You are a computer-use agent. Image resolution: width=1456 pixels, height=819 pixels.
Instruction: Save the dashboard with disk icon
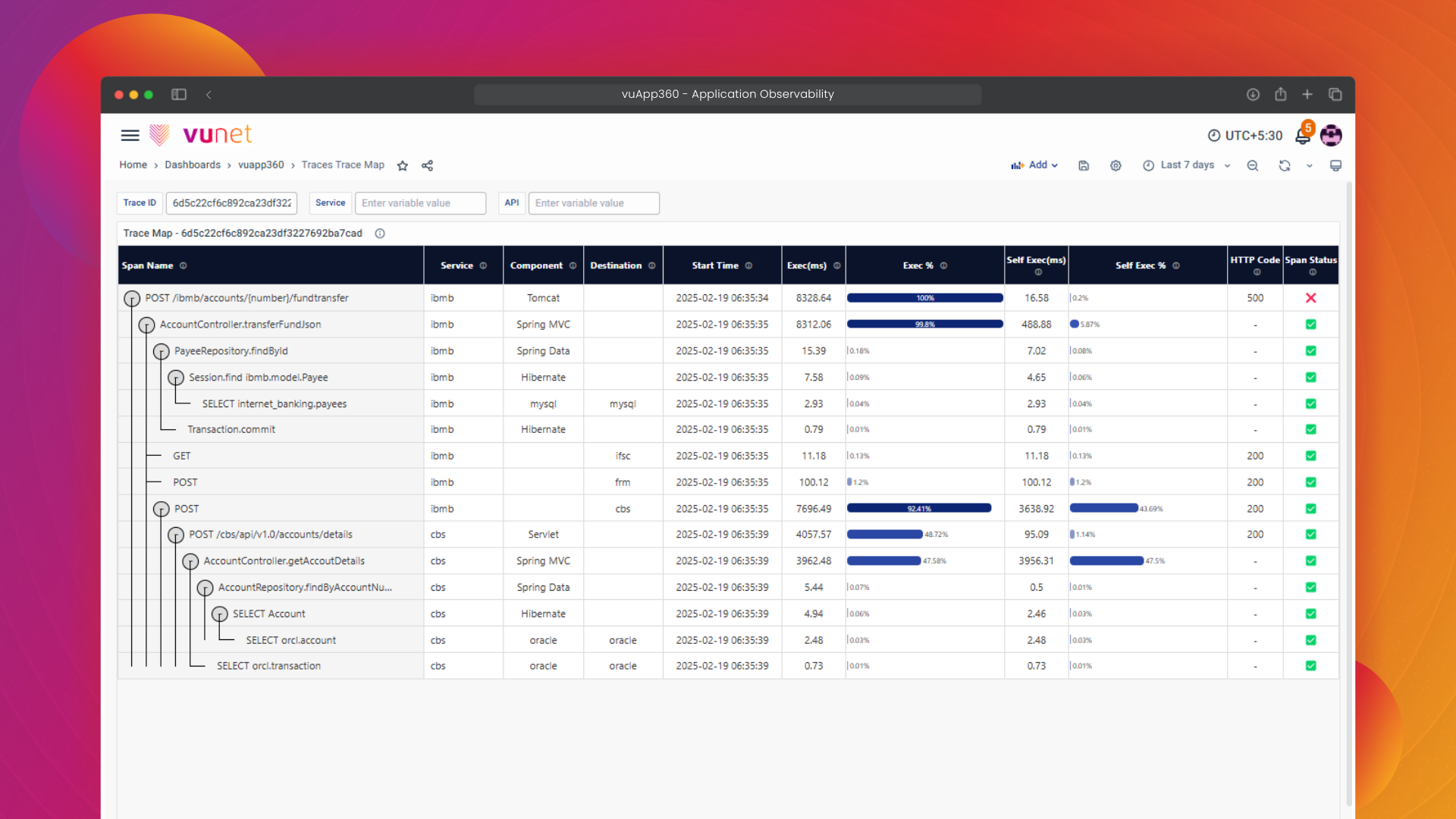(x=1084, y=165)
